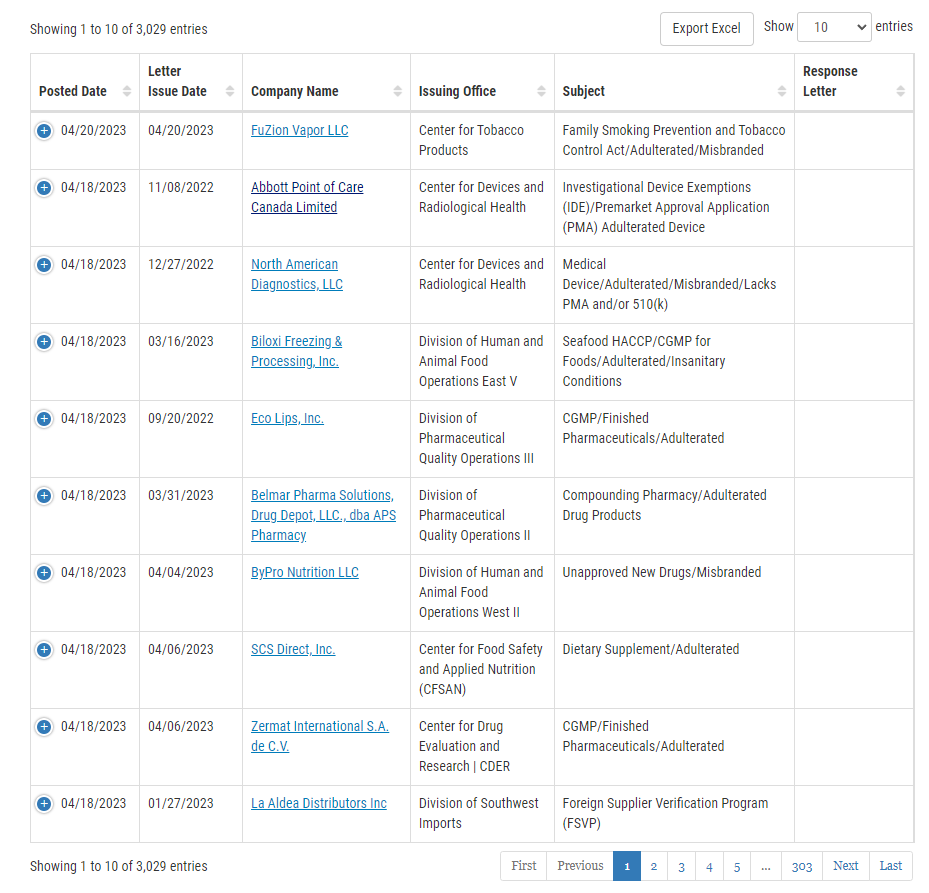The width and height of the screenshot is (929, 893).
Task: Open FuZion Vapor LLC letter link
Action: tap(300, 130)
